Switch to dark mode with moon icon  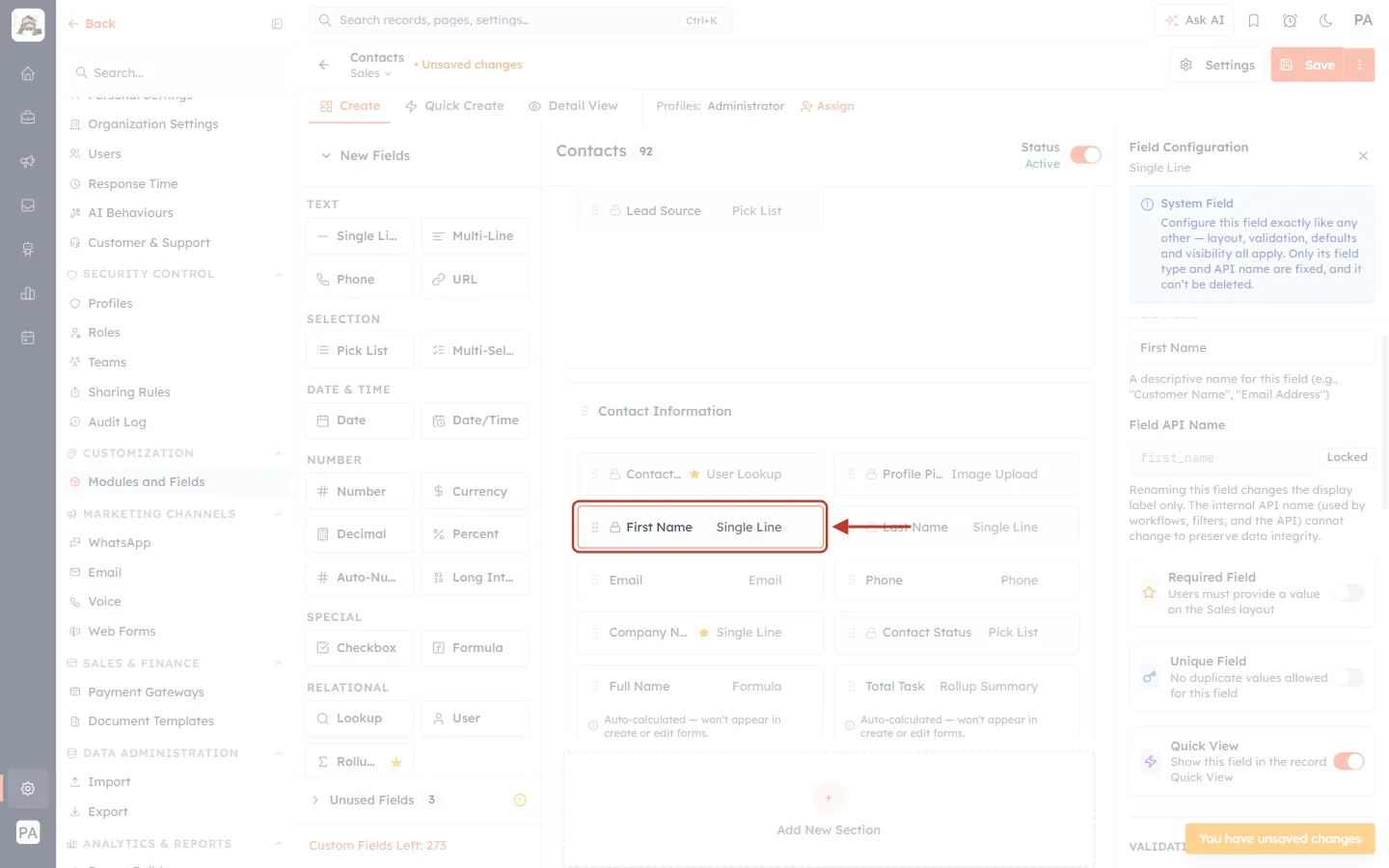1326,20
